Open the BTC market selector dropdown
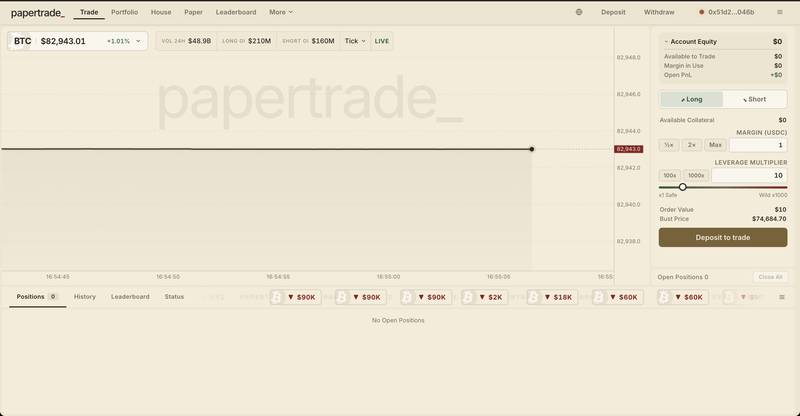The image size is (800, 416). [x=78, y=41]
